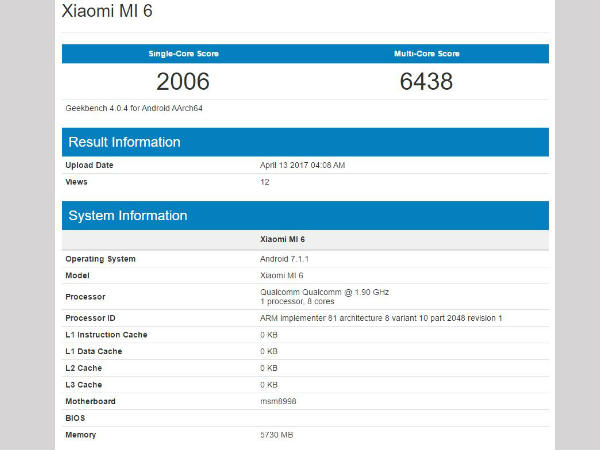Viewport: 600px width, 450px height.
Task: Select the Processor ID label
Action: click(x=90, y=318)
